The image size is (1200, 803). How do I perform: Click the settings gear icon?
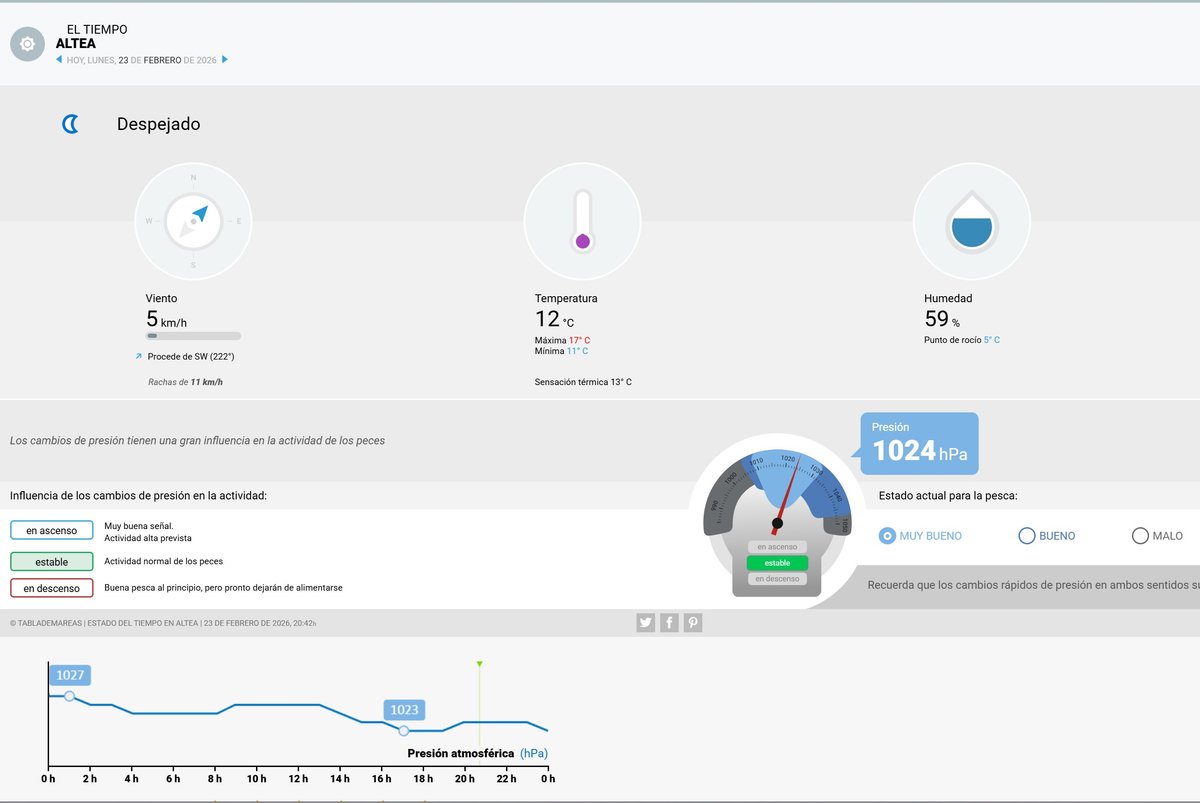(27, 44)
